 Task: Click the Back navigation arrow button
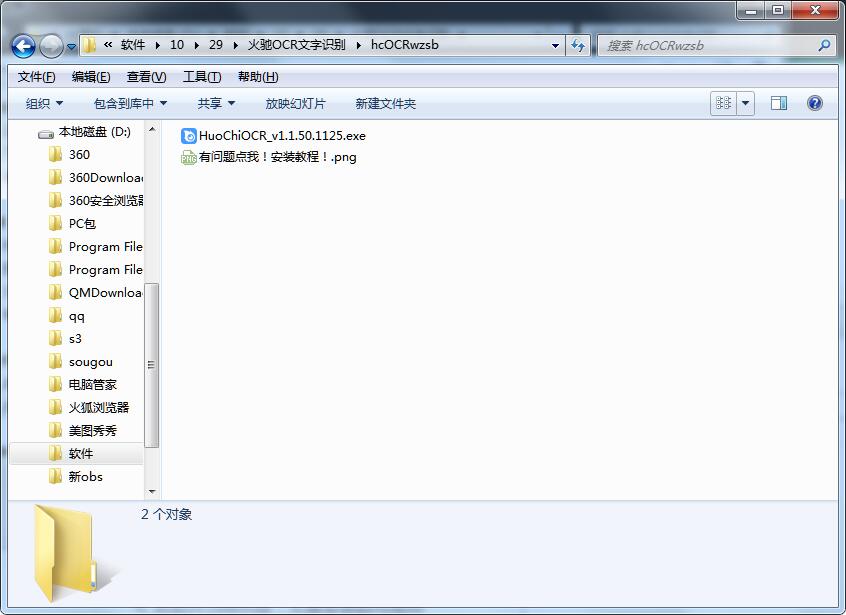click(23, 46)
